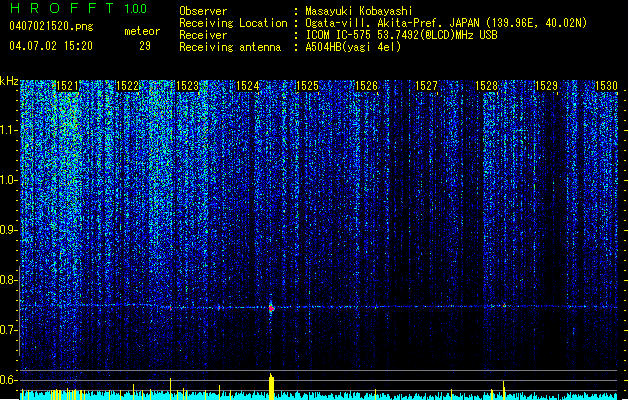This screenshot has height=400, width=629.
Task: Click the 1529 time marker
Action: tap(546, 86)
